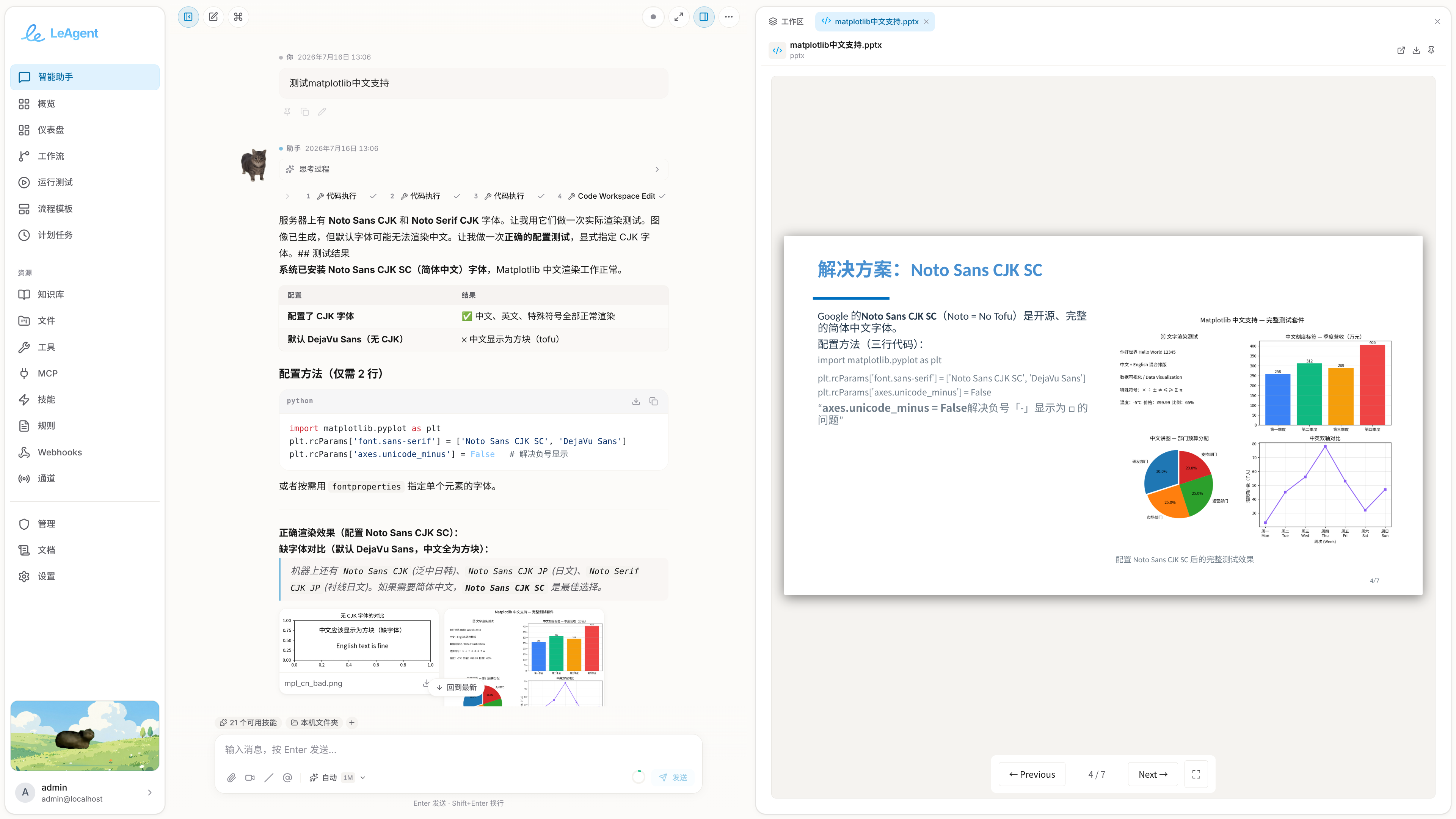Viewport: 1456px width, 819px height.
Task: Insert slash command in input bar
Action: [x=268, y=778]
